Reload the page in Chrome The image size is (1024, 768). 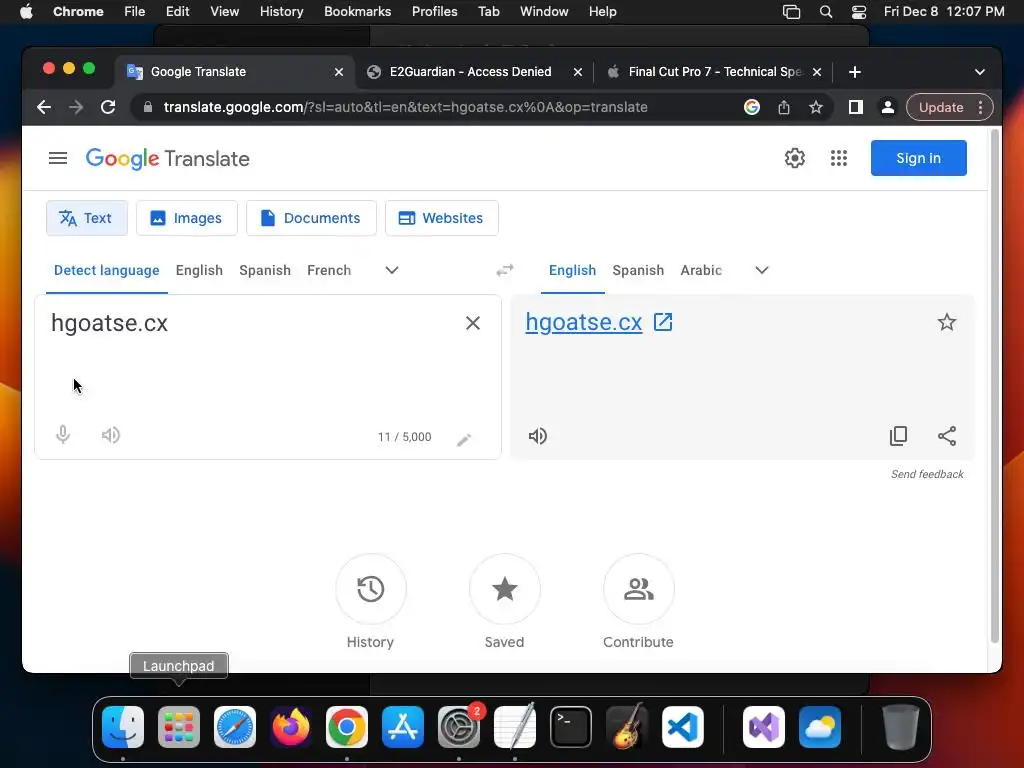click(x=108, y=107)
